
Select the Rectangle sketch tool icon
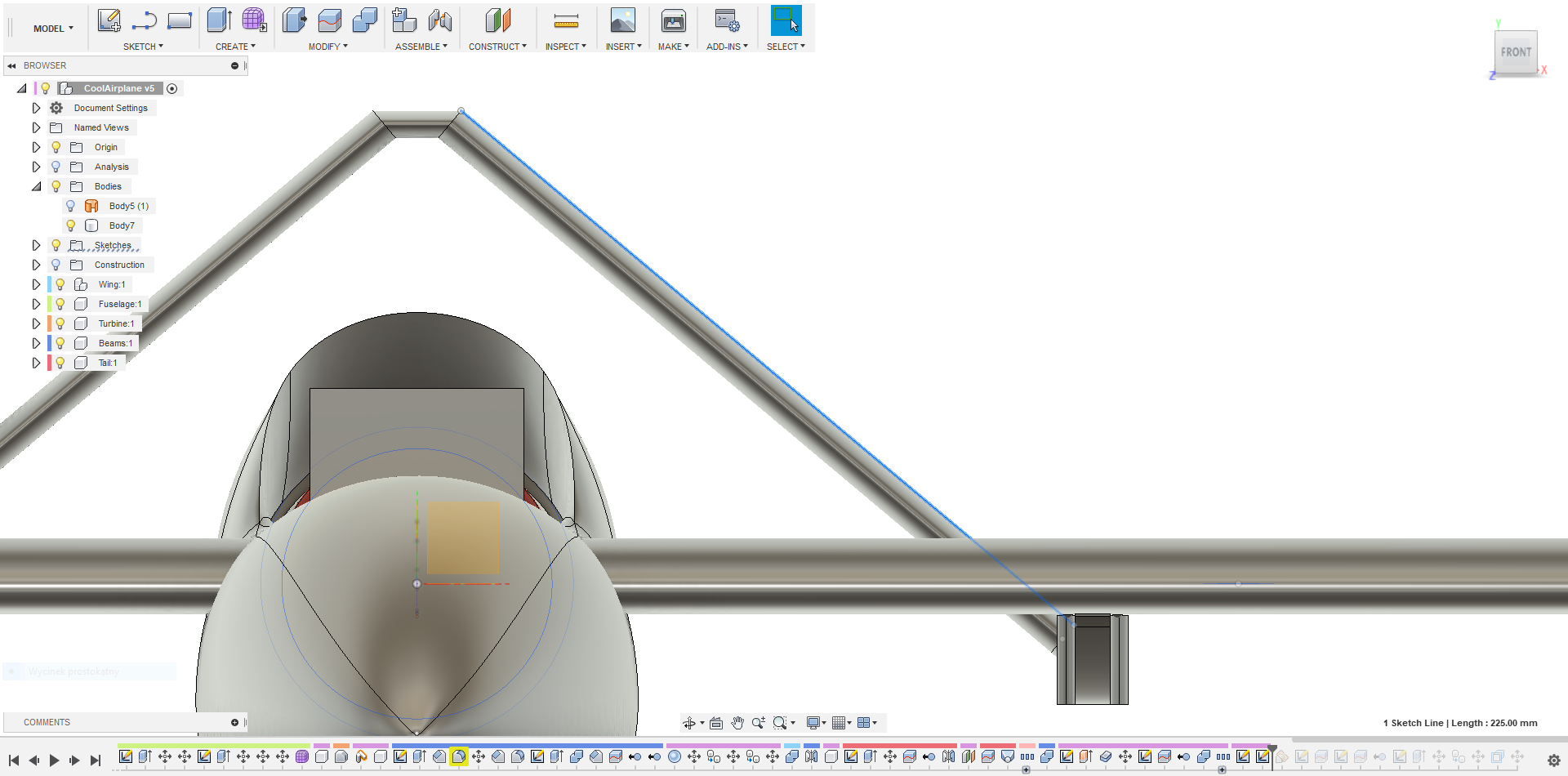click(180, 20)
